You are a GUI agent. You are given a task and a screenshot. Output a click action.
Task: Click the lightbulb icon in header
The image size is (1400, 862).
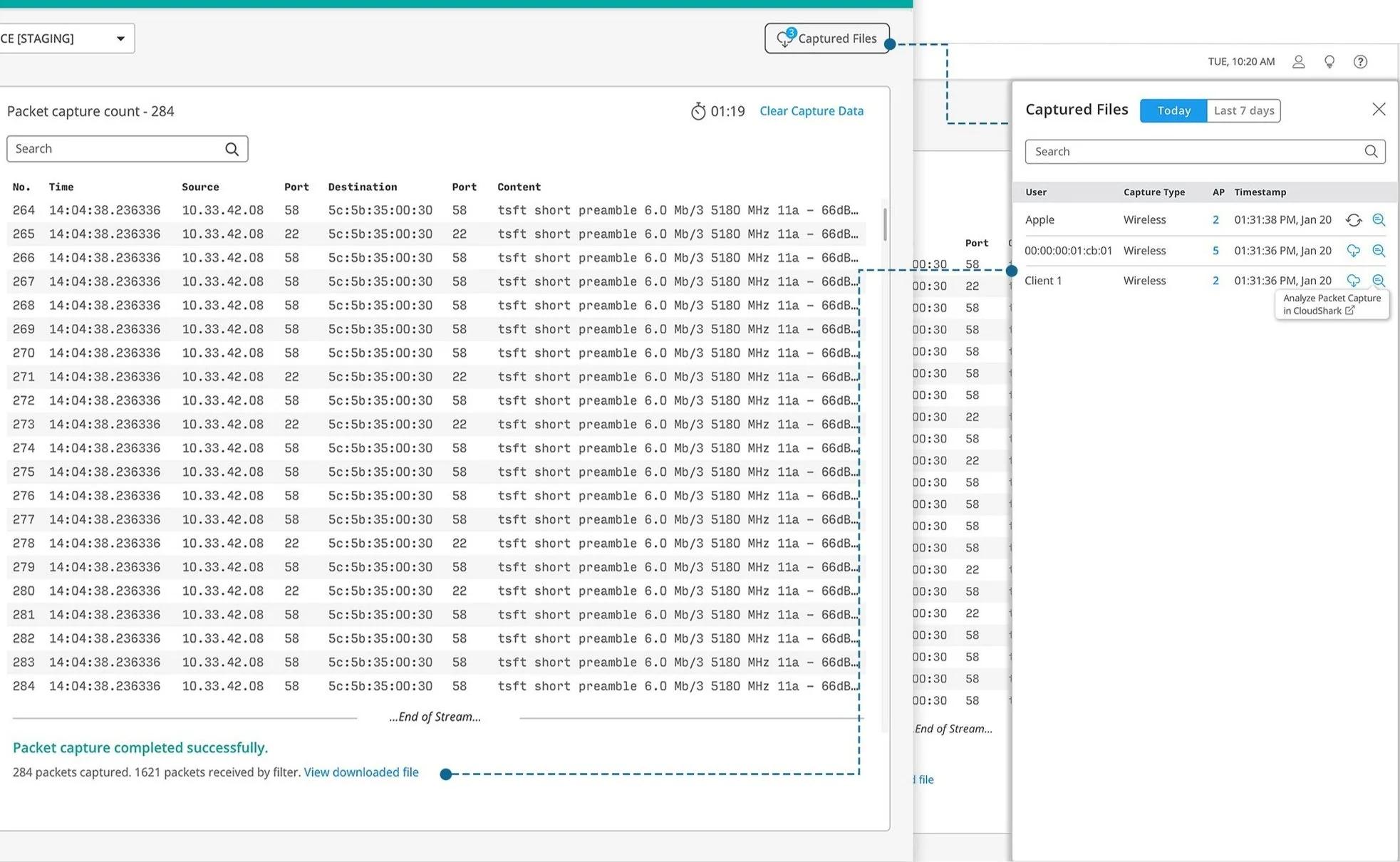(1329, 62)
